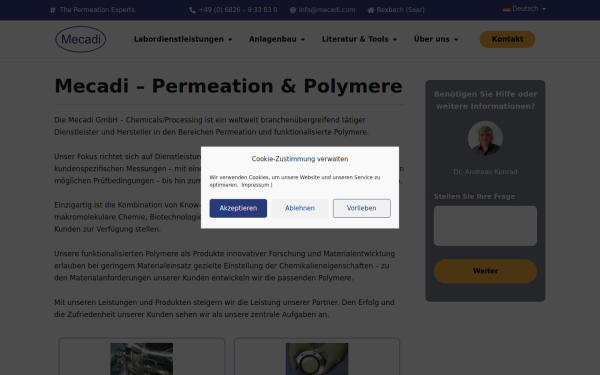Click the German flag icon
Screen dimensions: 600x375
(507, 9)
